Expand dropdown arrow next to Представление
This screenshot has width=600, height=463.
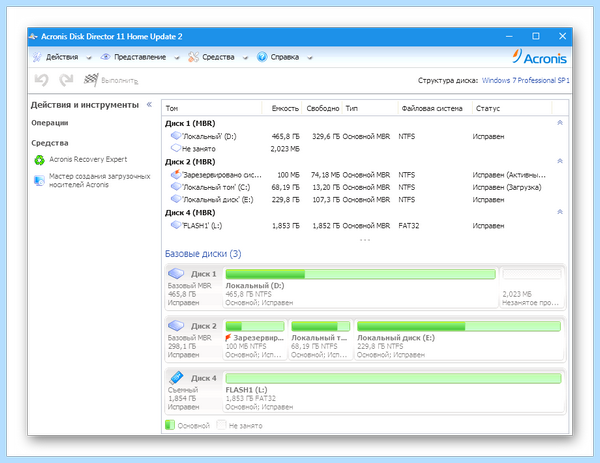pos(177,58)
